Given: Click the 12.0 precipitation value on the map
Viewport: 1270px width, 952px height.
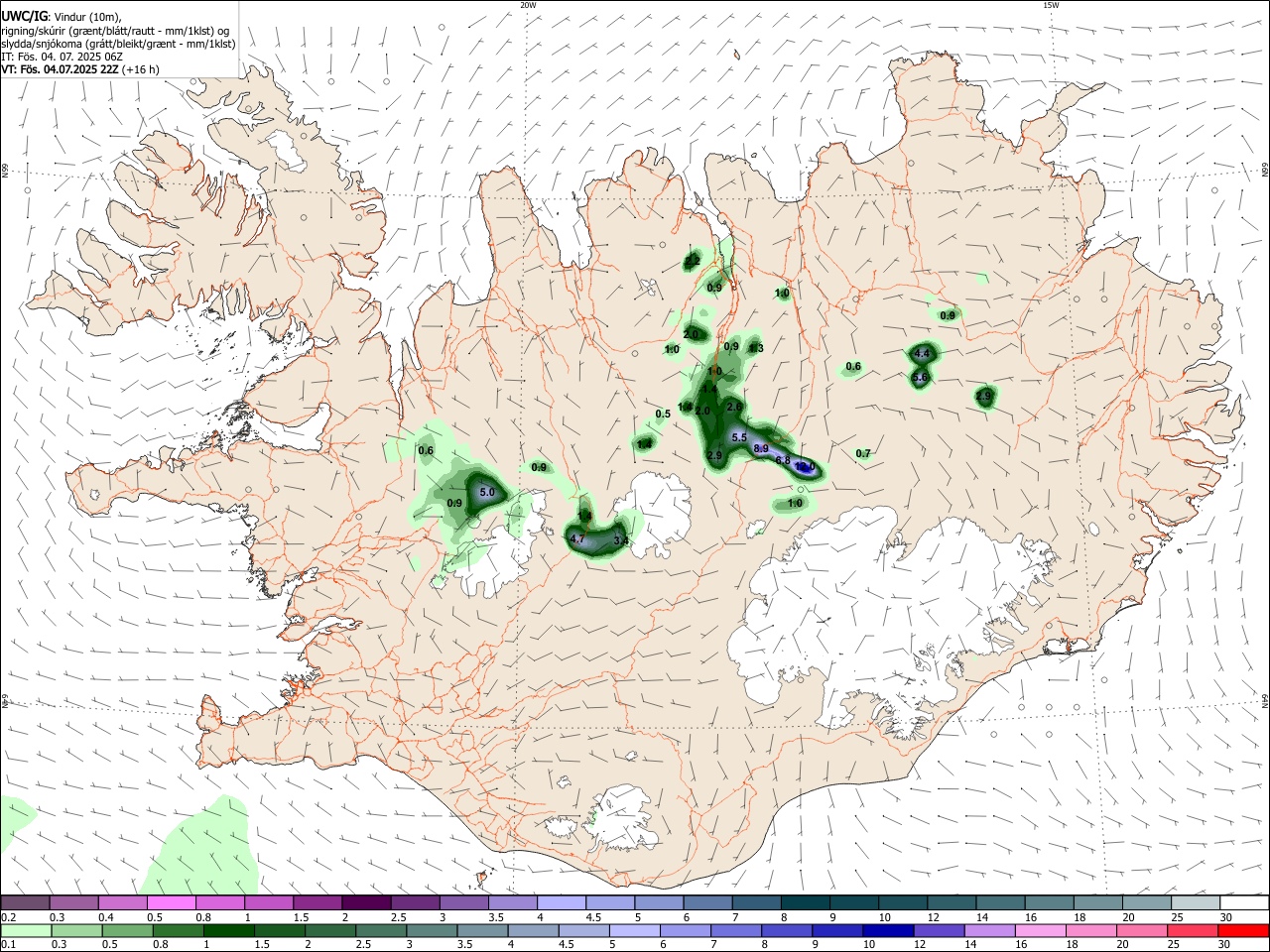Looking at the screenshot, I should click(805, 466).
